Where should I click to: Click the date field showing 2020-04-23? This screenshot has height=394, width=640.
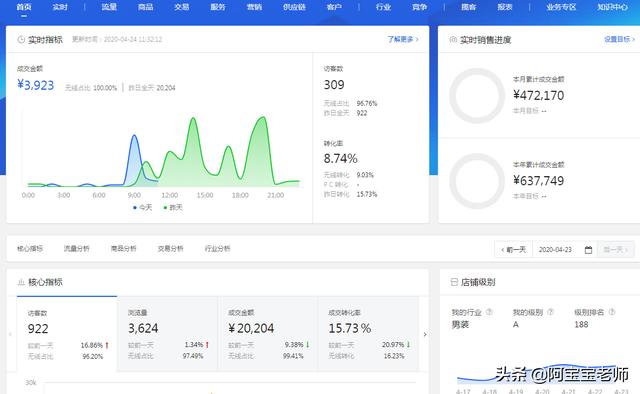(555, 249)
